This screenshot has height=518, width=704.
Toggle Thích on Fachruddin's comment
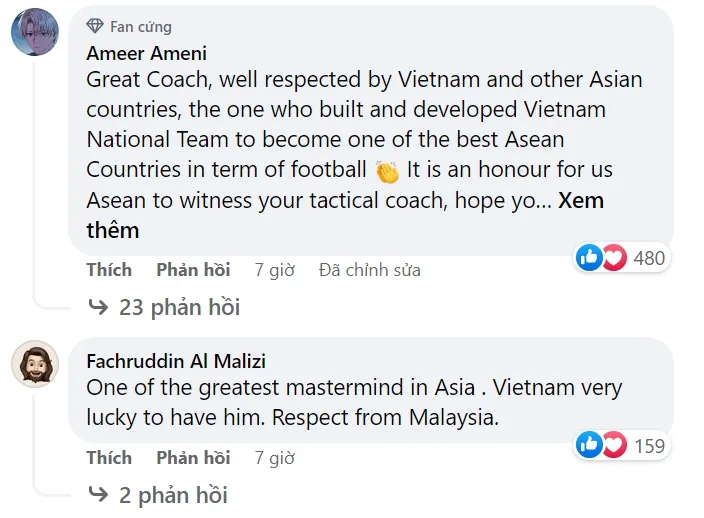(x=109, y=458)
